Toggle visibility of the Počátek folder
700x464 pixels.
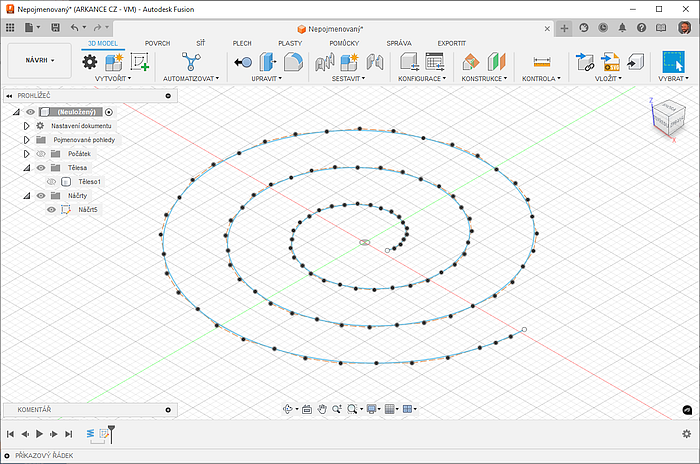point(41,154)
